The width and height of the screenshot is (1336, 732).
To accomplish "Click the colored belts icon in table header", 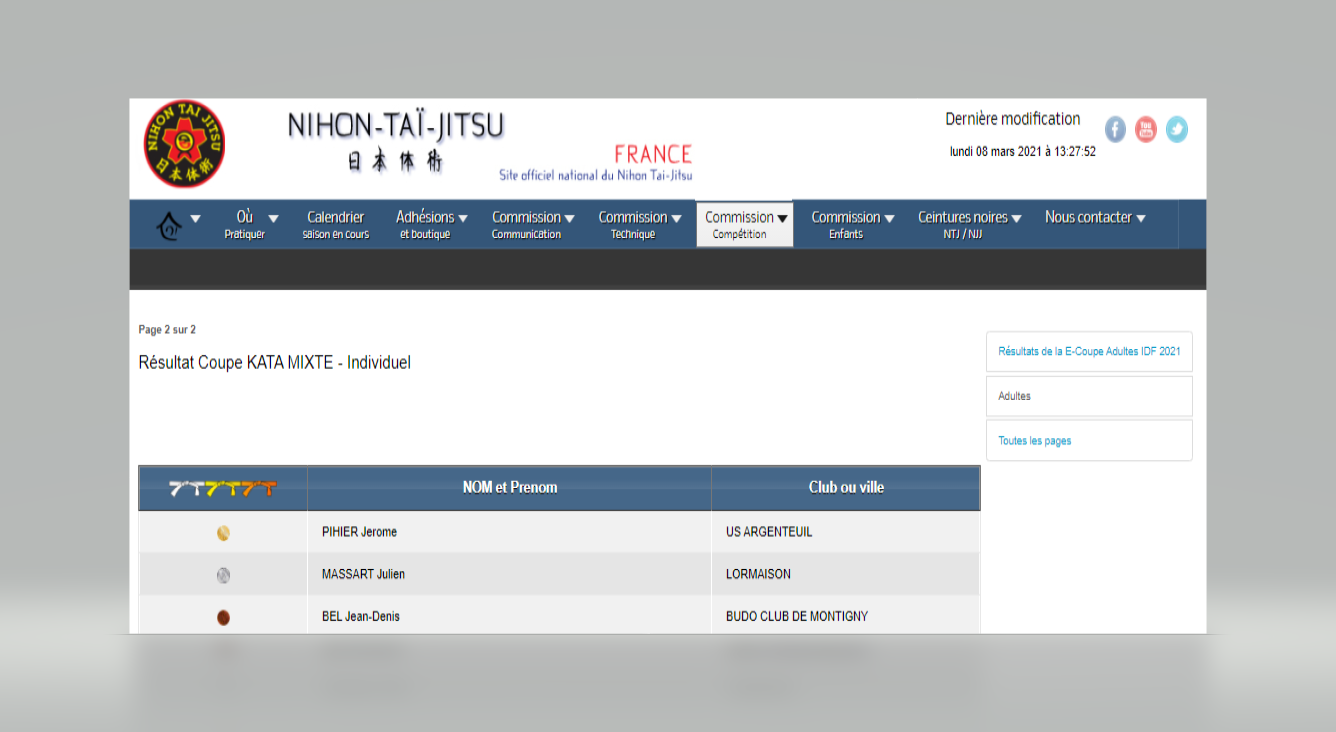I will 223,488.
